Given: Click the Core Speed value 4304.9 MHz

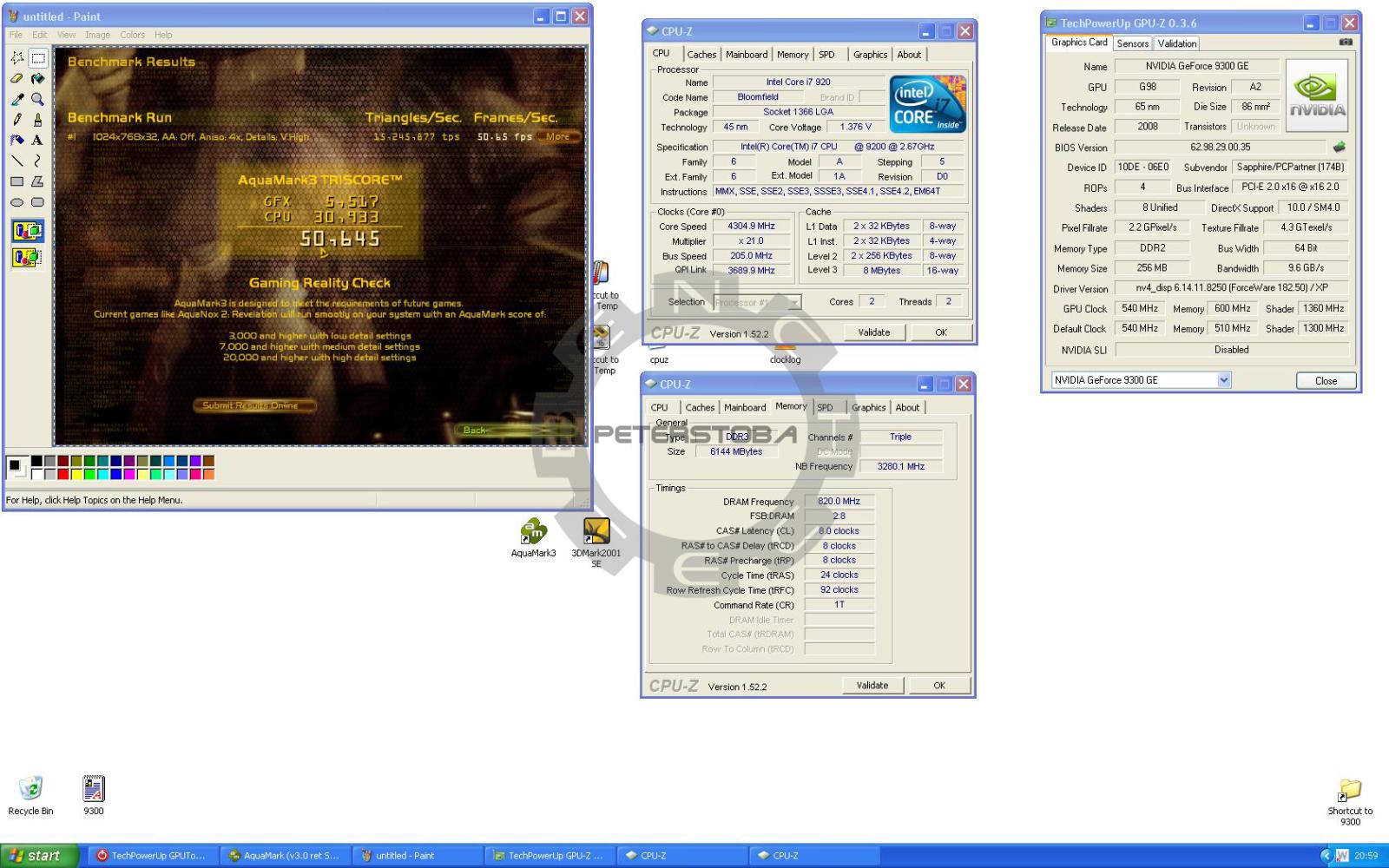Looking at the screenshot, I should pos(751,226).
